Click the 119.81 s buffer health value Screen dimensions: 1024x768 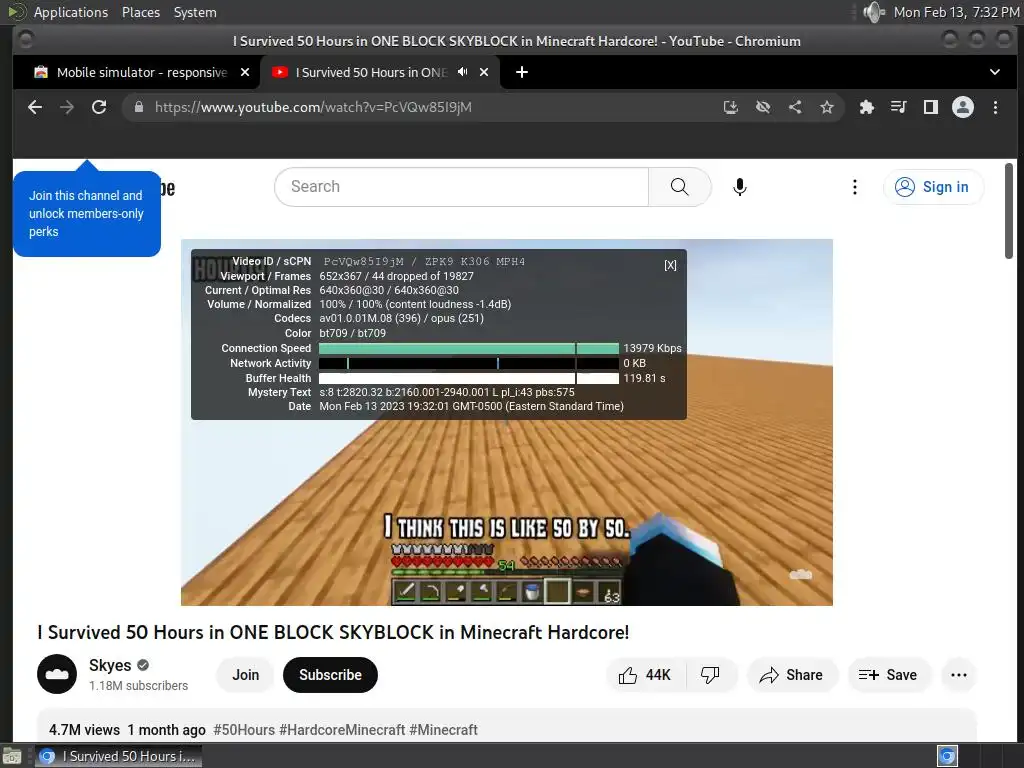point(644,378)
